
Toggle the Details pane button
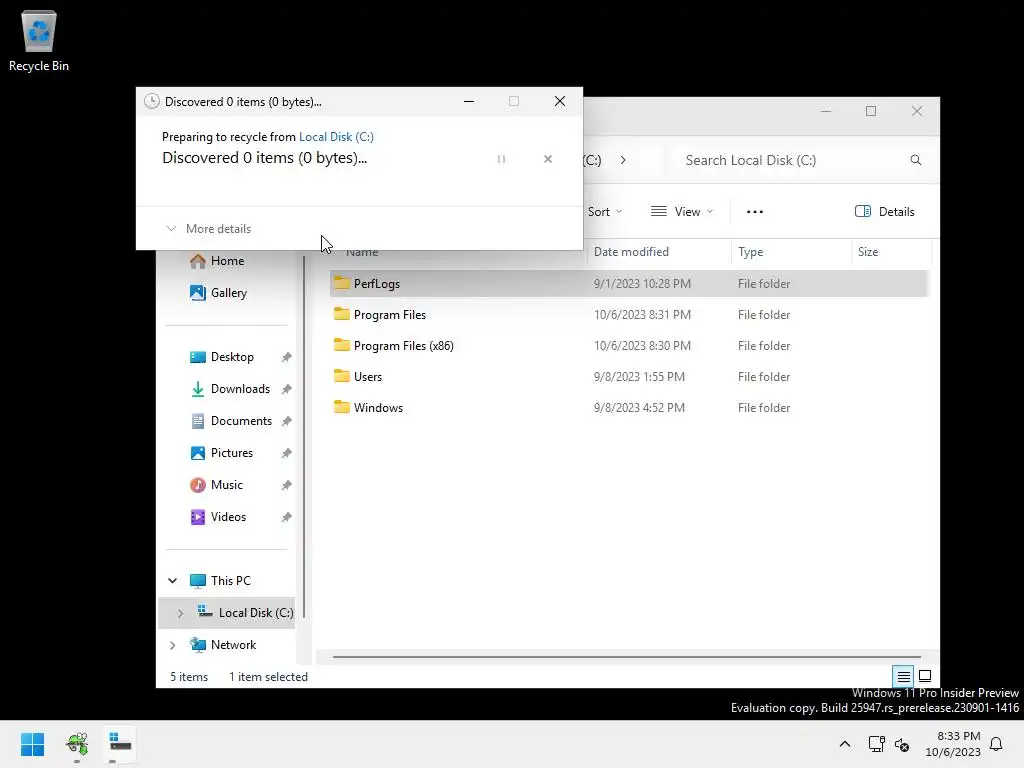coord(884,212)
